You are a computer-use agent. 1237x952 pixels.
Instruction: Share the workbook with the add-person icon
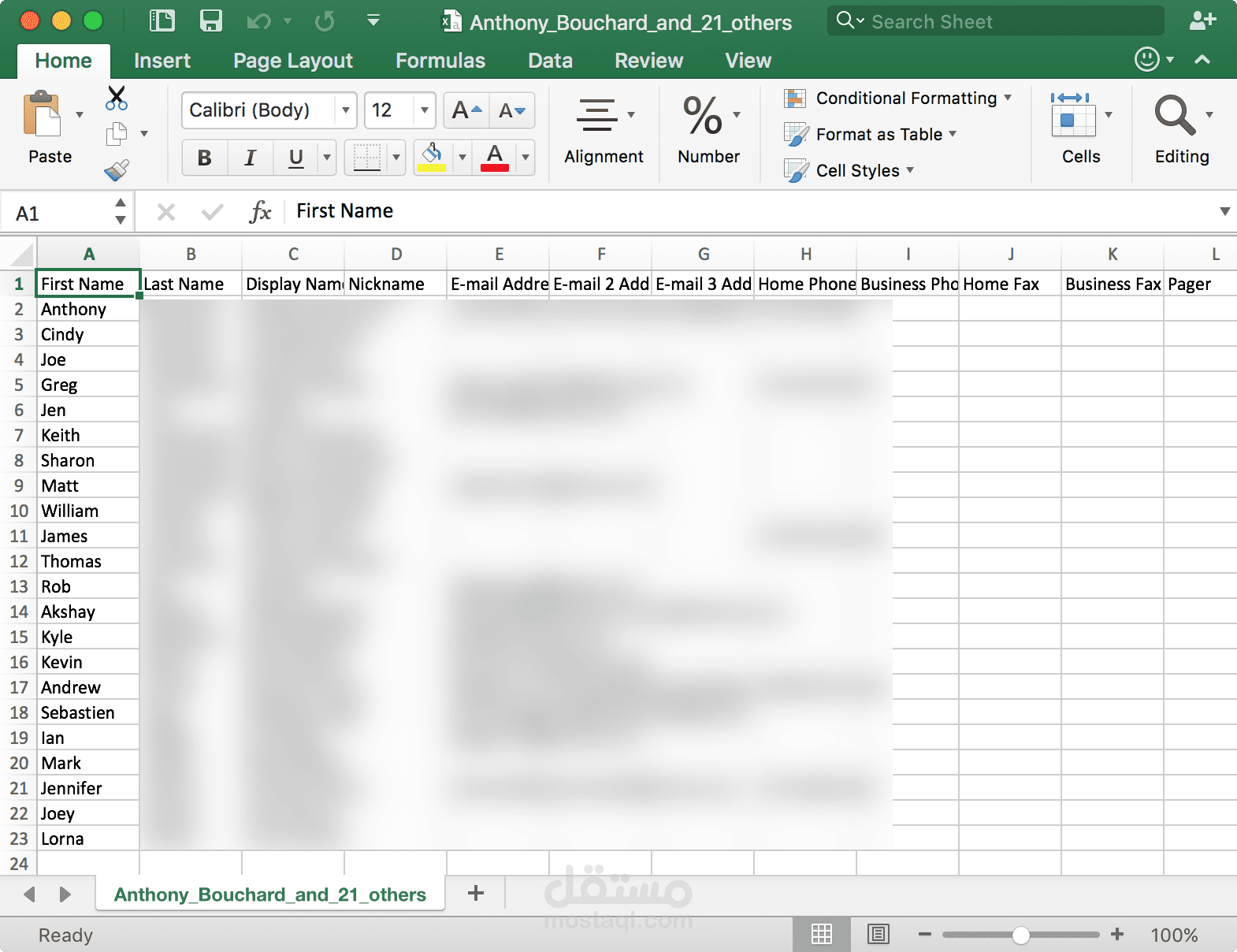coord(1202,20)
